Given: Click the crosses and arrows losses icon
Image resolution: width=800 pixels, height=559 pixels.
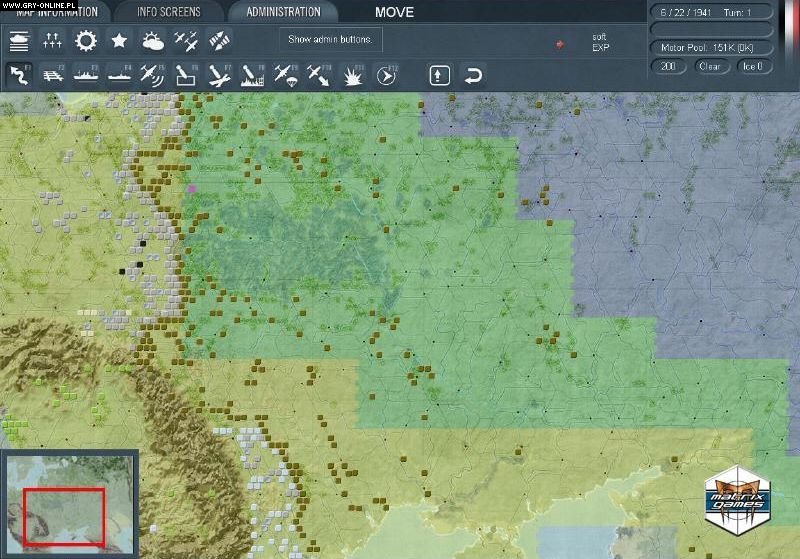Looking at the screenshot, I should coord(53,41).
